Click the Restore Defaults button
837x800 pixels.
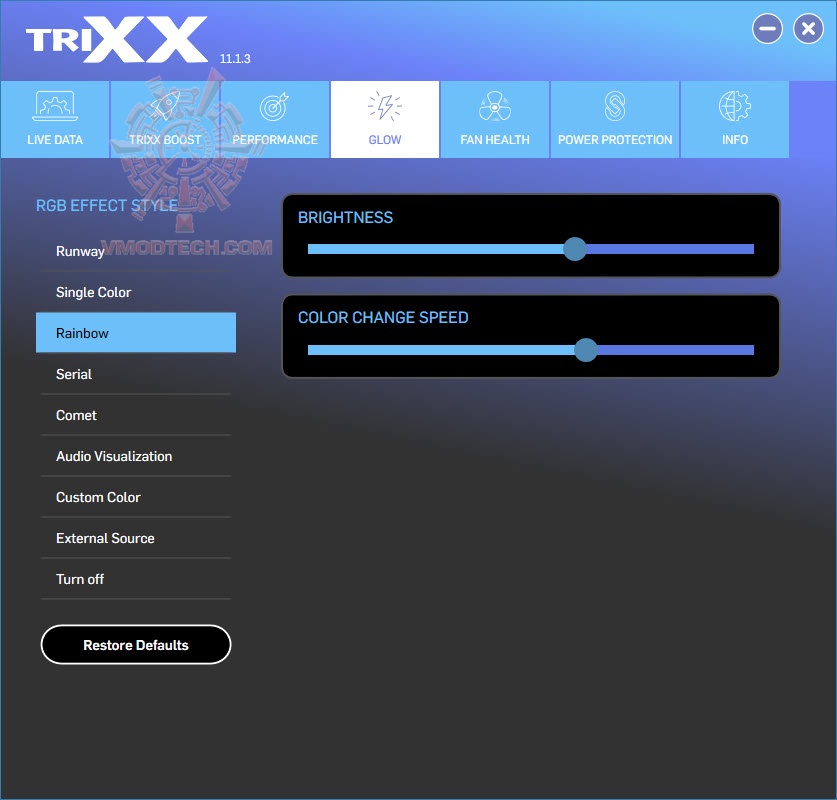(136, 645)
